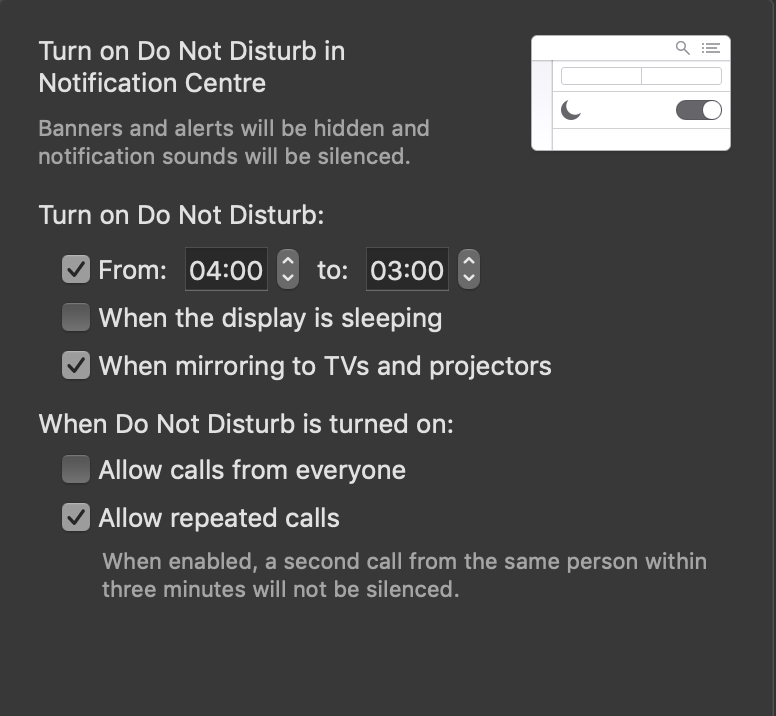Enable When the display is sleeping

76,318
